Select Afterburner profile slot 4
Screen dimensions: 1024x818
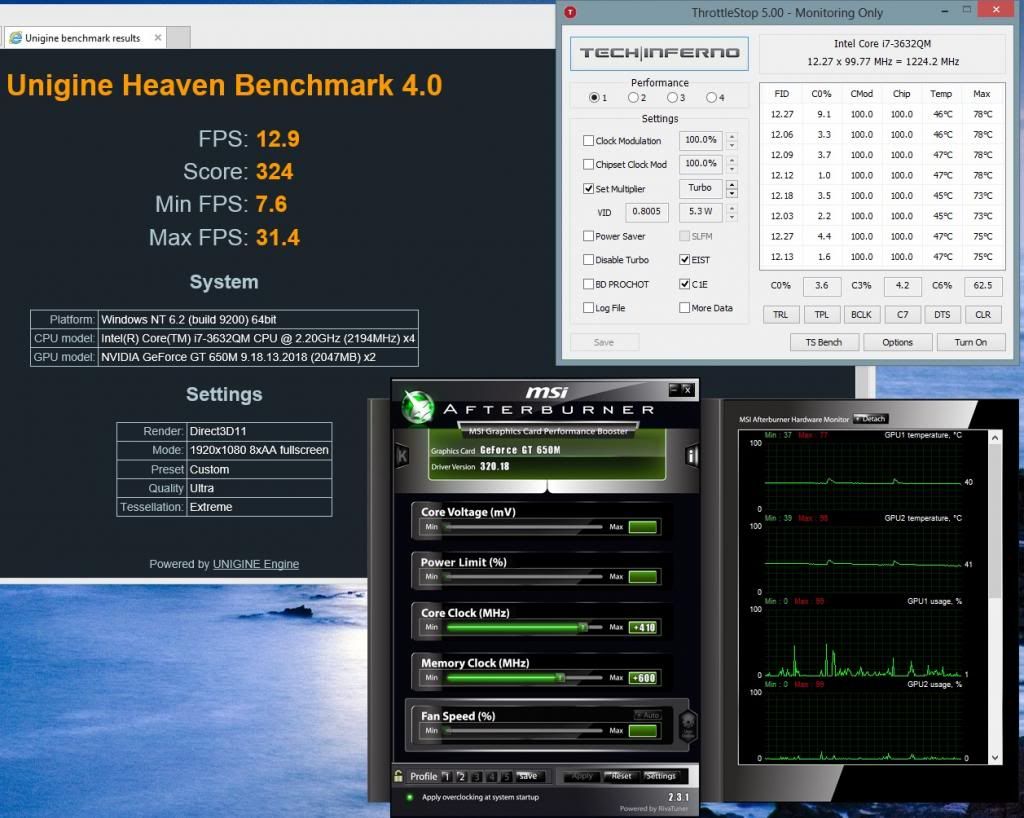tap(491, 776)
